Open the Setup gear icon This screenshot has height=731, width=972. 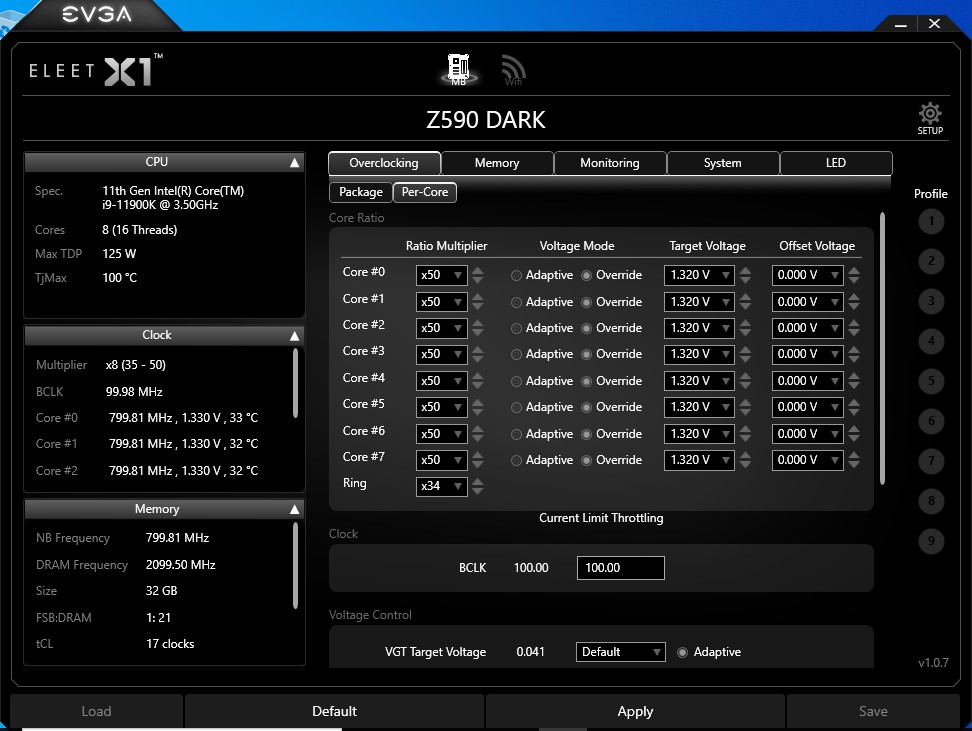[930, 118]
